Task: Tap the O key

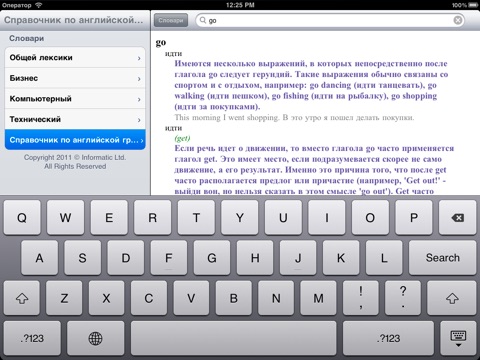Action: [370, 218]
